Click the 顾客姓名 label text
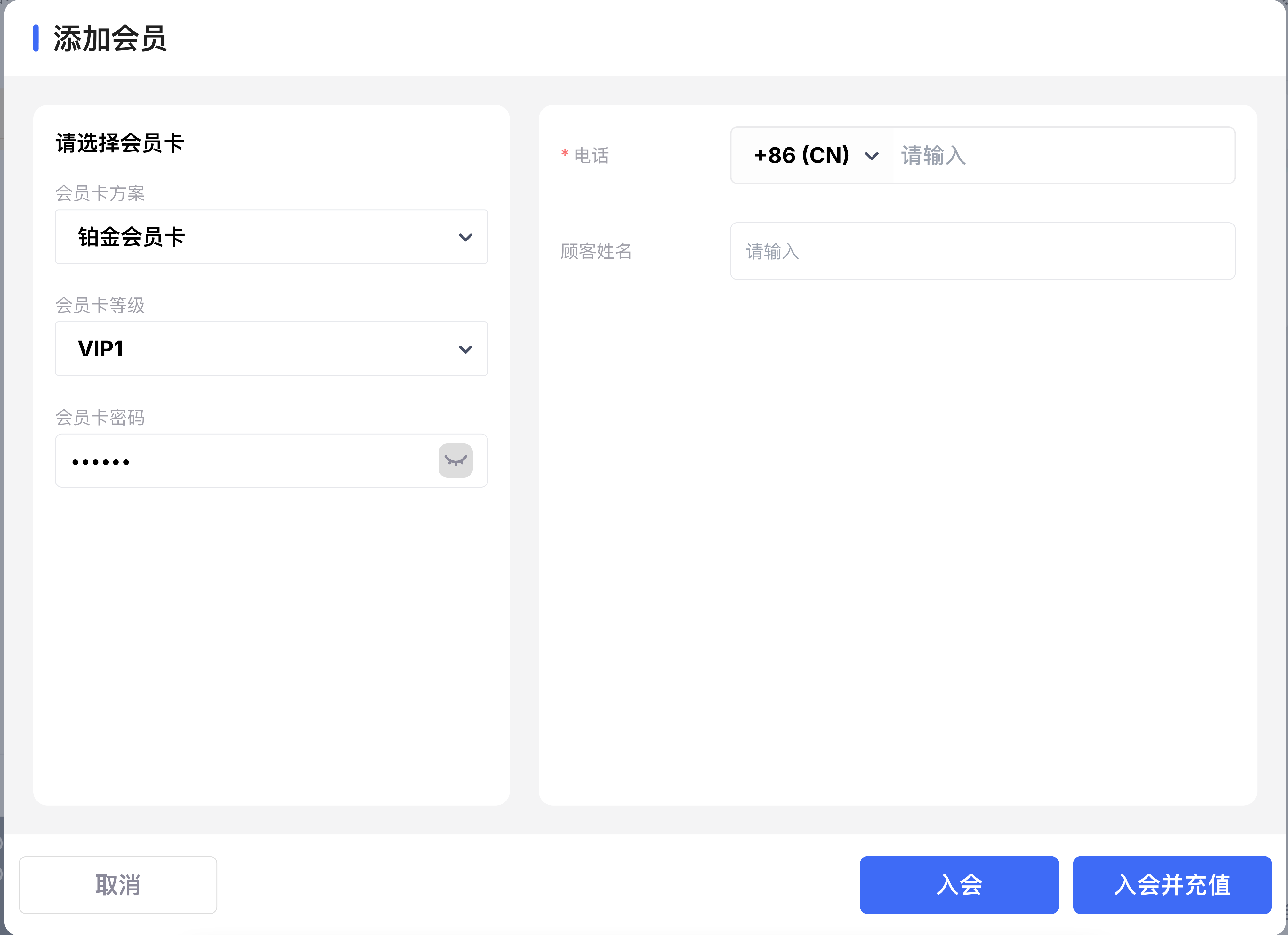Image resolution: width=1288 pixels, height=935 pixels. [x=596, y=251]
